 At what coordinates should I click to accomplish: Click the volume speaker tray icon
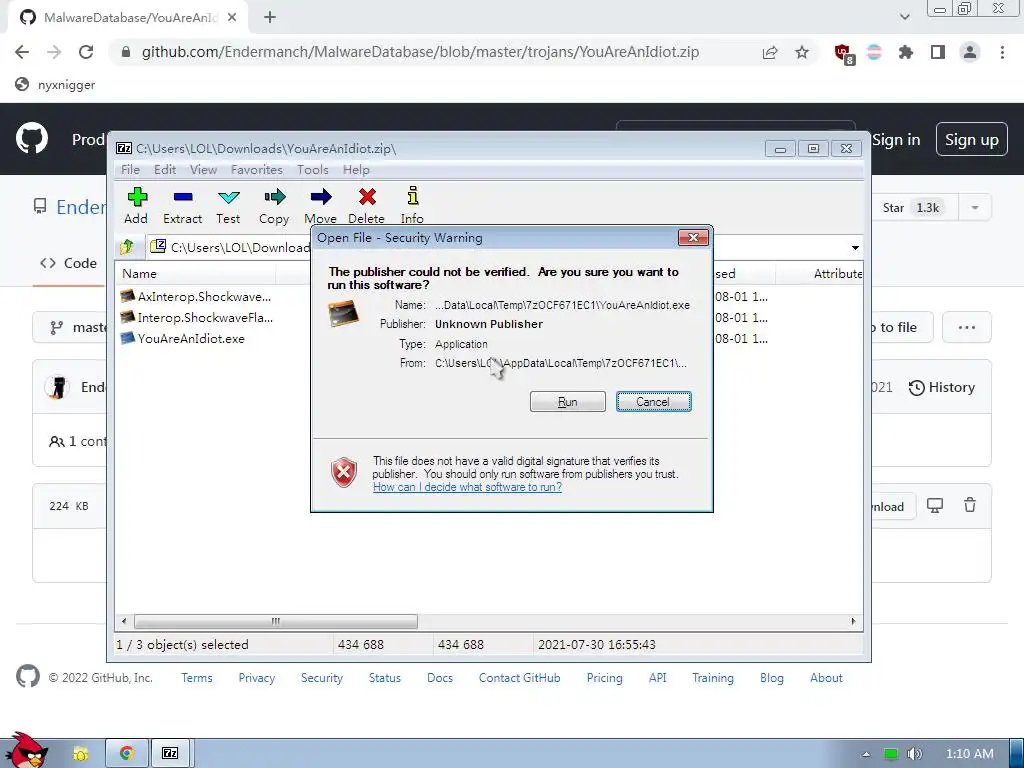914,754
